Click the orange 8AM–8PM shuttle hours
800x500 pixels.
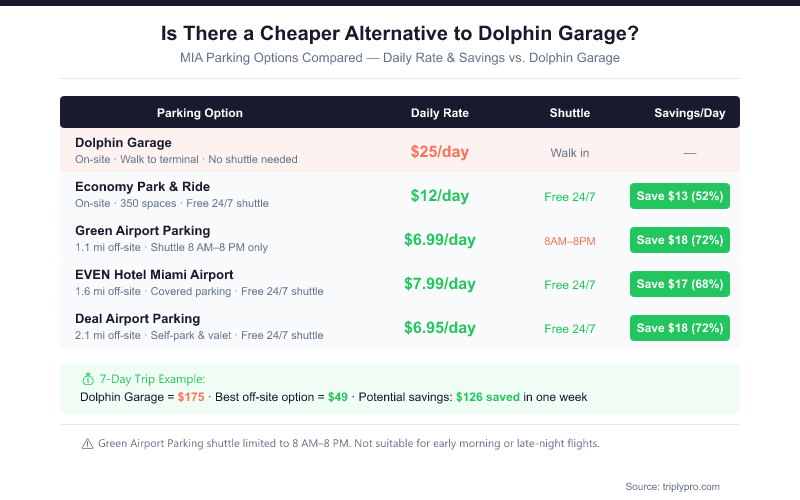pos(570,240)
